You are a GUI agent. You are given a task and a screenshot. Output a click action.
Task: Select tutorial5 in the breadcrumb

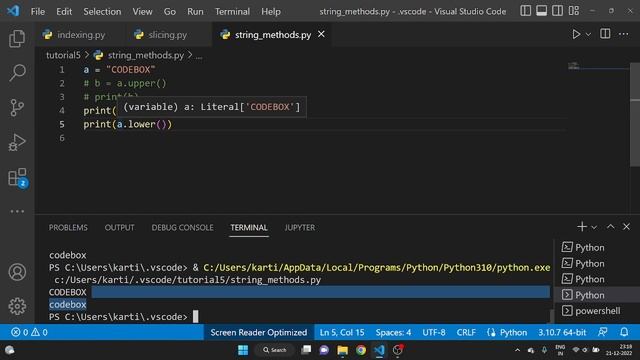tap(63, 55)
